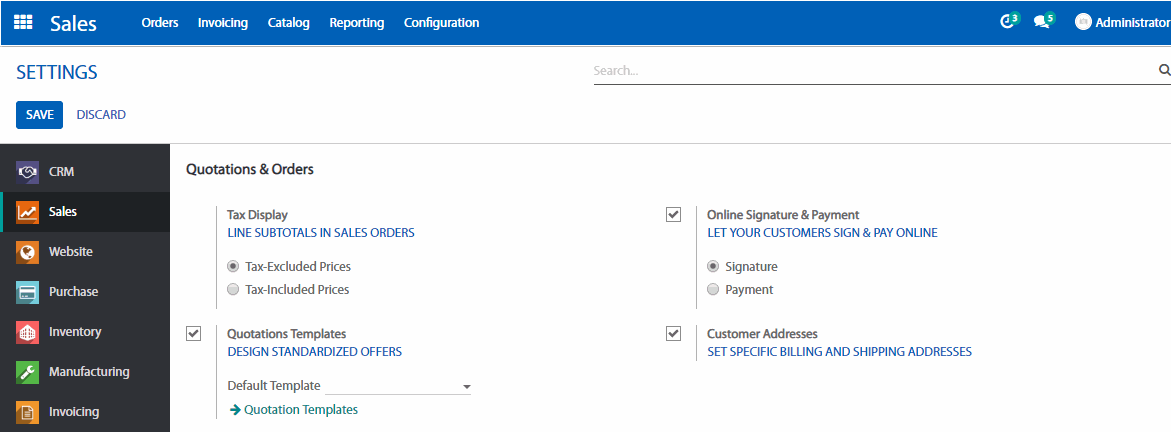Open the activities clock icon with badge

(x=1008, y=22)
